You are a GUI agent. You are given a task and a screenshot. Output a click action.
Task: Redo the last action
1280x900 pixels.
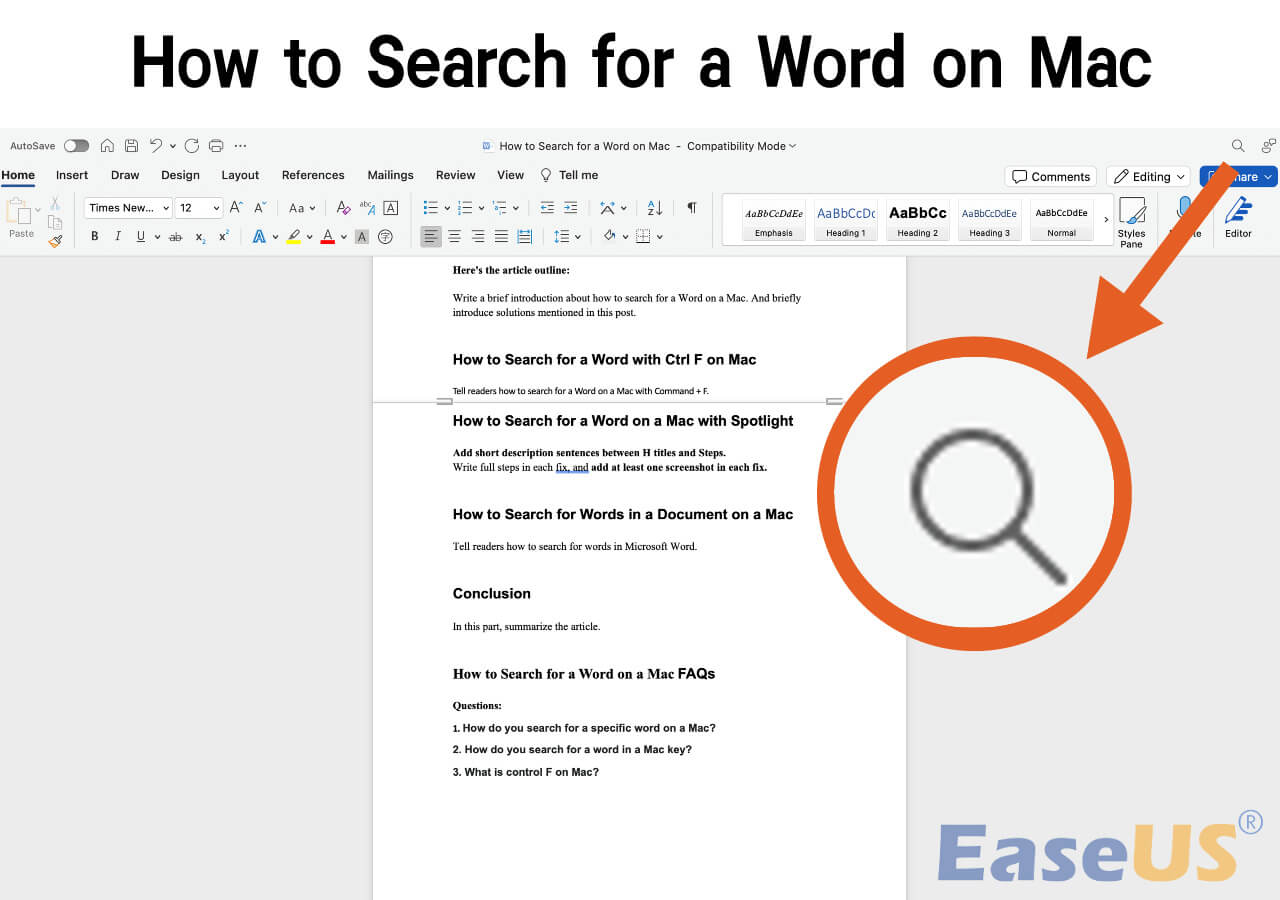192,146
